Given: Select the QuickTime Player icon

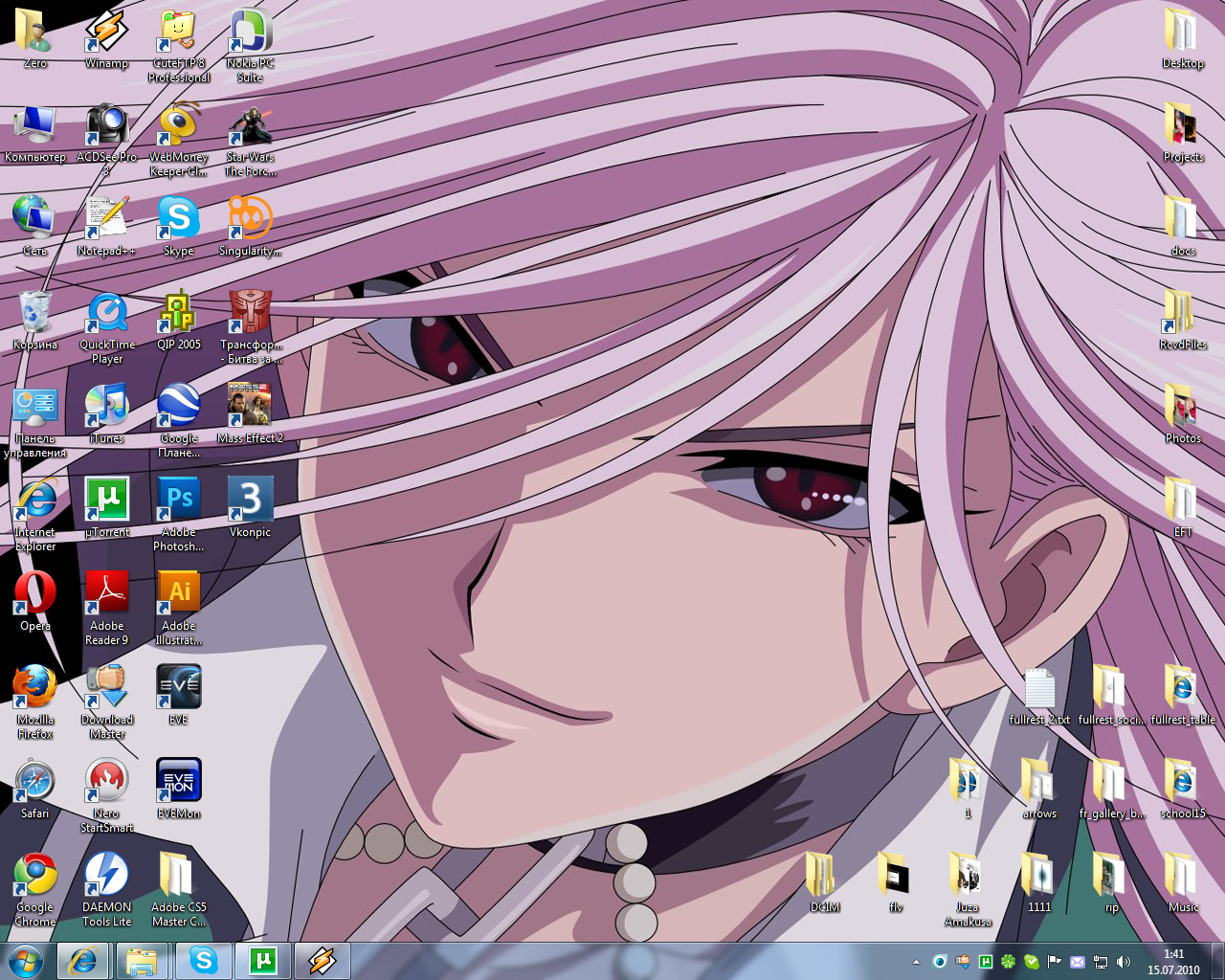Looking at the screenshot, I should pyautogui.click(x=106, y=327).
